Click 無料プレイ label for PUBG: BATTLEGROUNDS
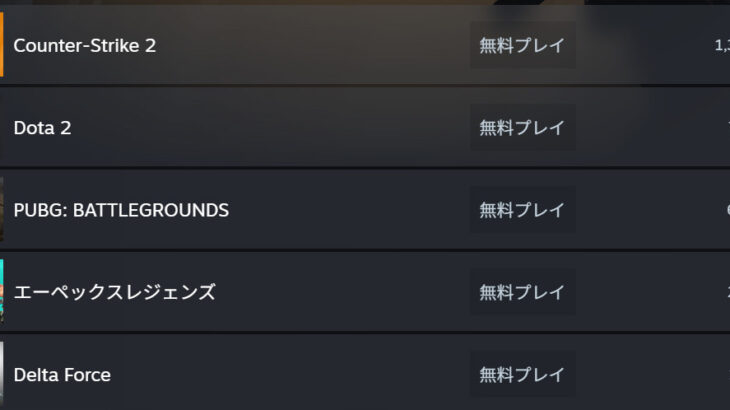 click(522, 210)
